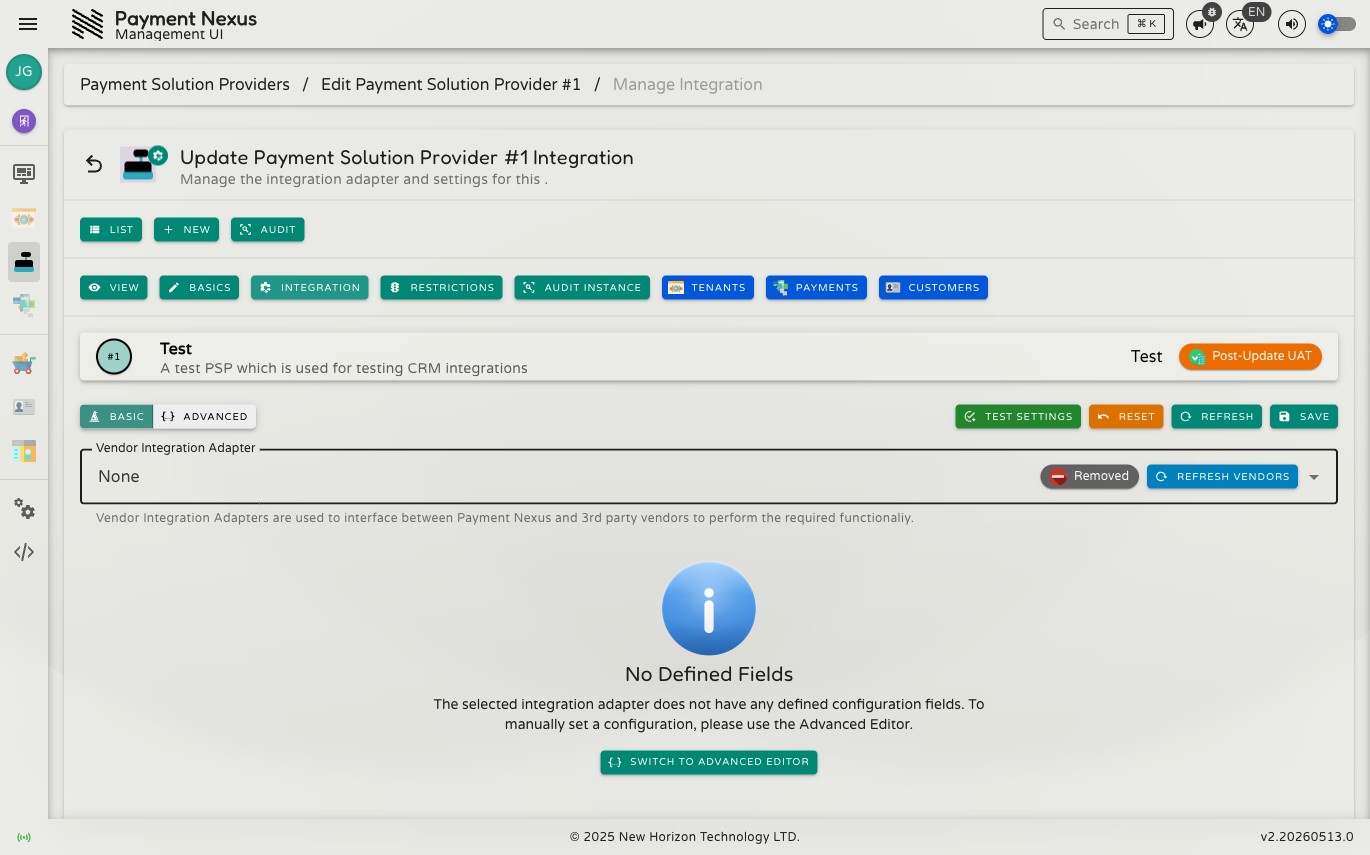Click the REFRESH VENDORS button
1370x855 pixels.
coord(1222,477)
